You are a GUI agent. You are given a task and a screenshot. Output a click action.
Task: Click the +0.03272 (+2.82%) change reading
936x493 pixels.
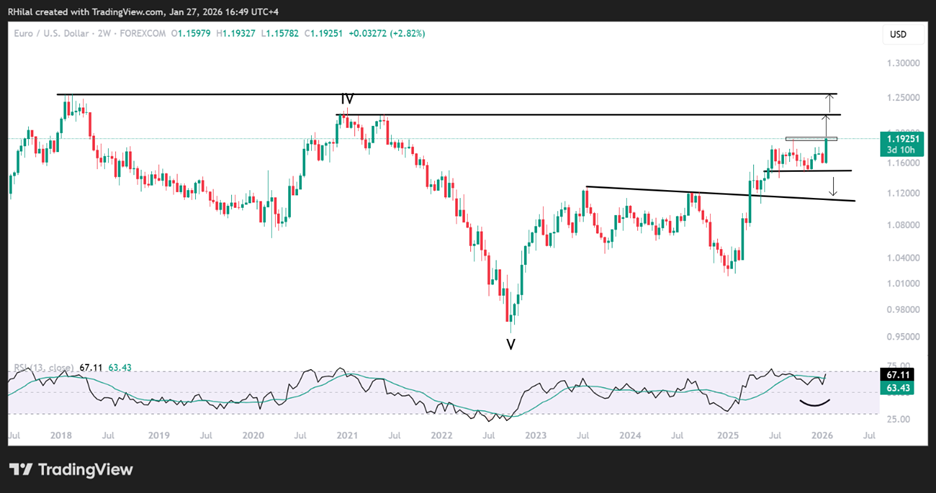[x=387, y=33]
